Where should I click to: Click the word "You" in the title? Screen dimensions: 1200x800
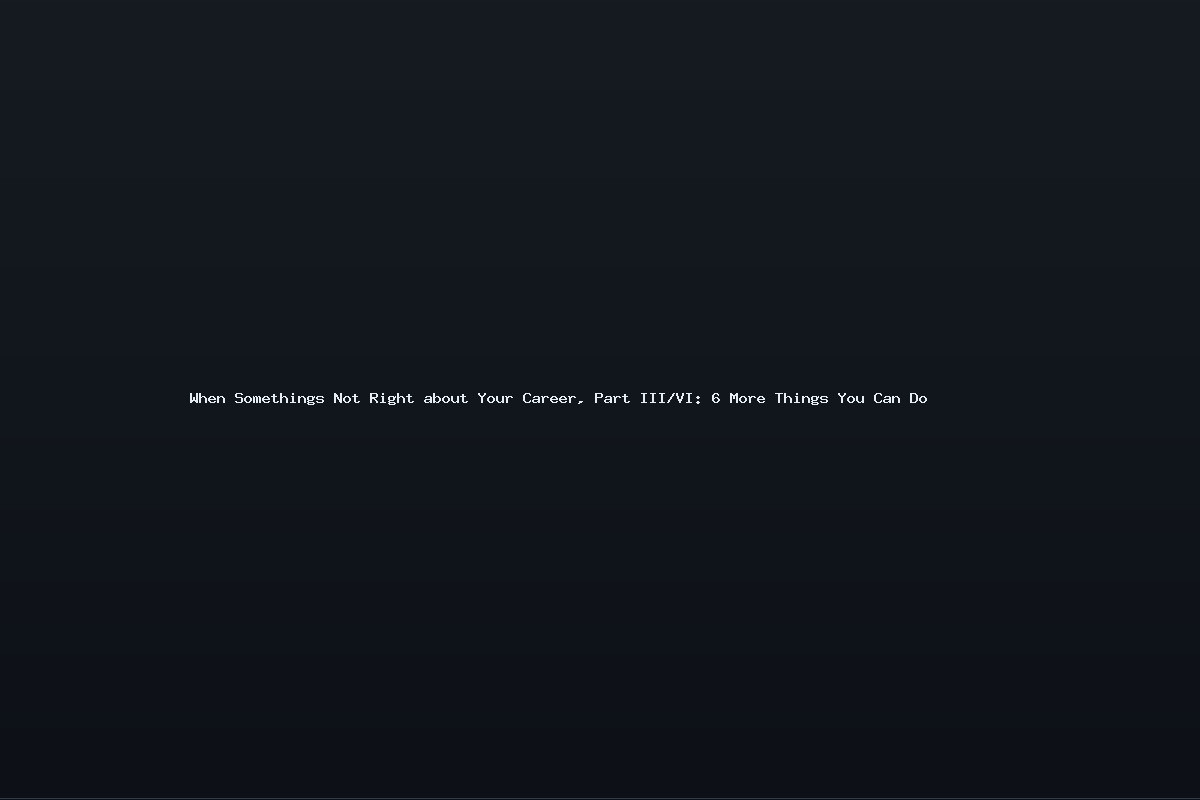[851, 398]
